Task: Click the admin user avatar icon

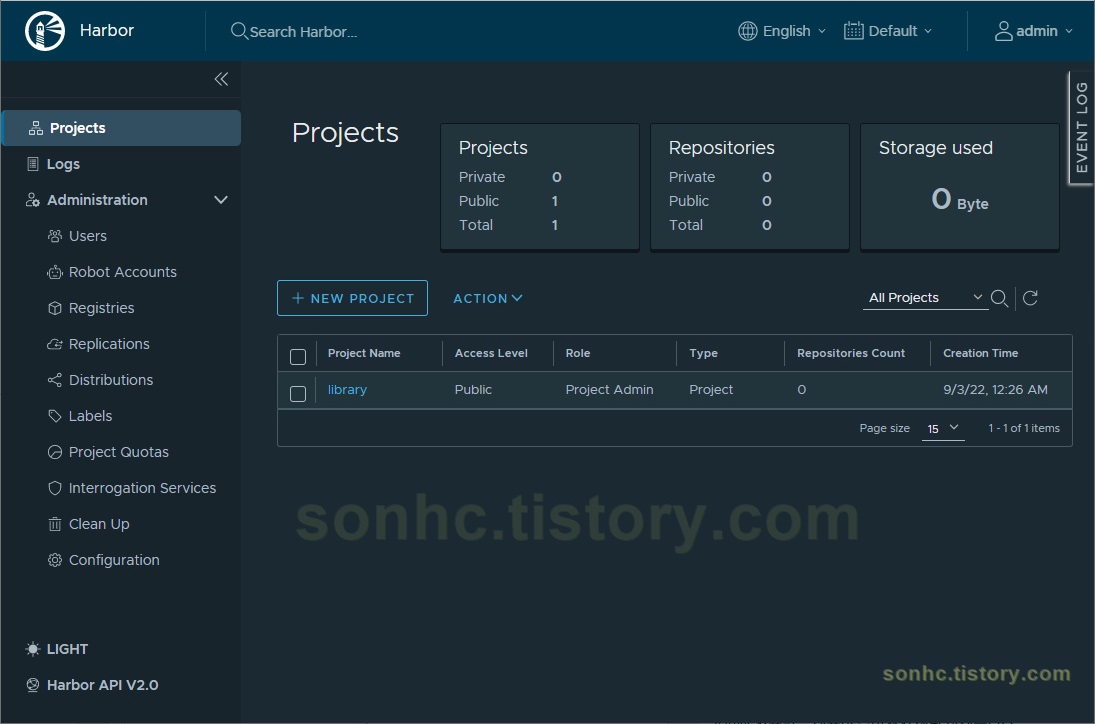Action: click(x=1004, y=31)
